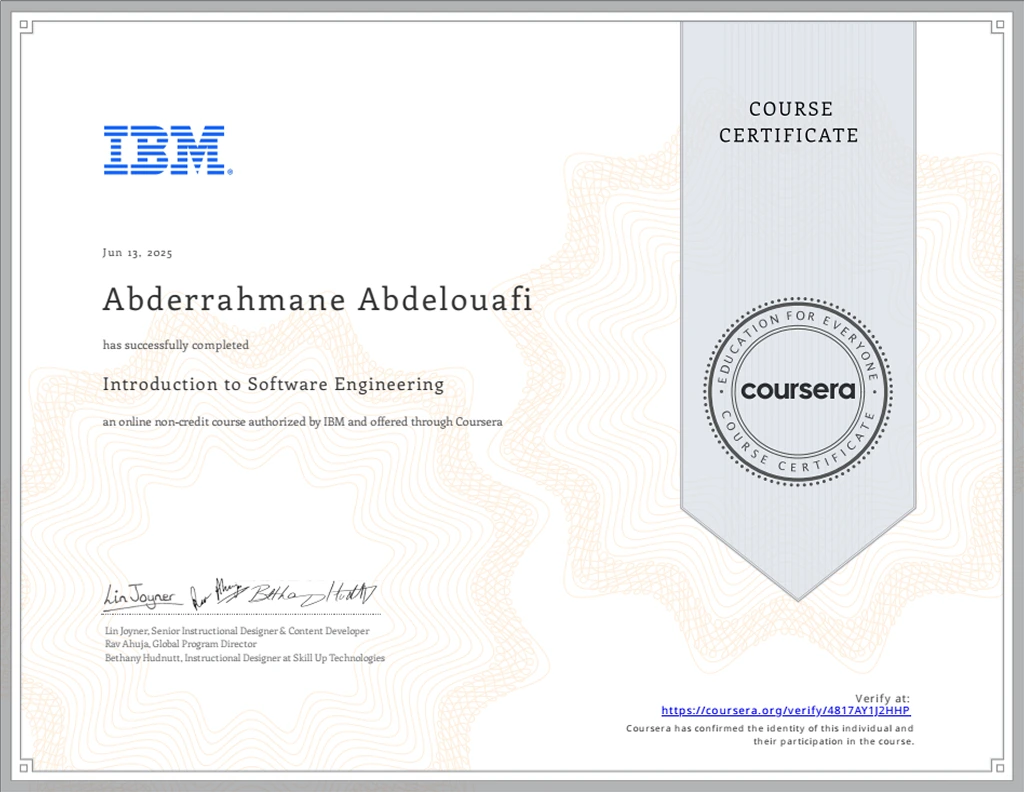Click 'Lin Joyner, Senior Instructional Designer' line
The height and width of the screenshot is (792, 1024).
237,631
